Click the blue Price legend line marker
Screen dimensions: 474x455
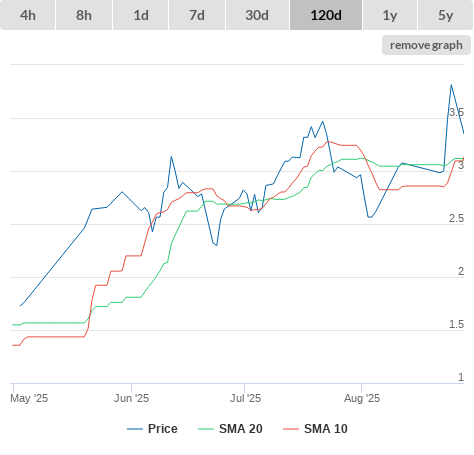[x=135, y=429]
